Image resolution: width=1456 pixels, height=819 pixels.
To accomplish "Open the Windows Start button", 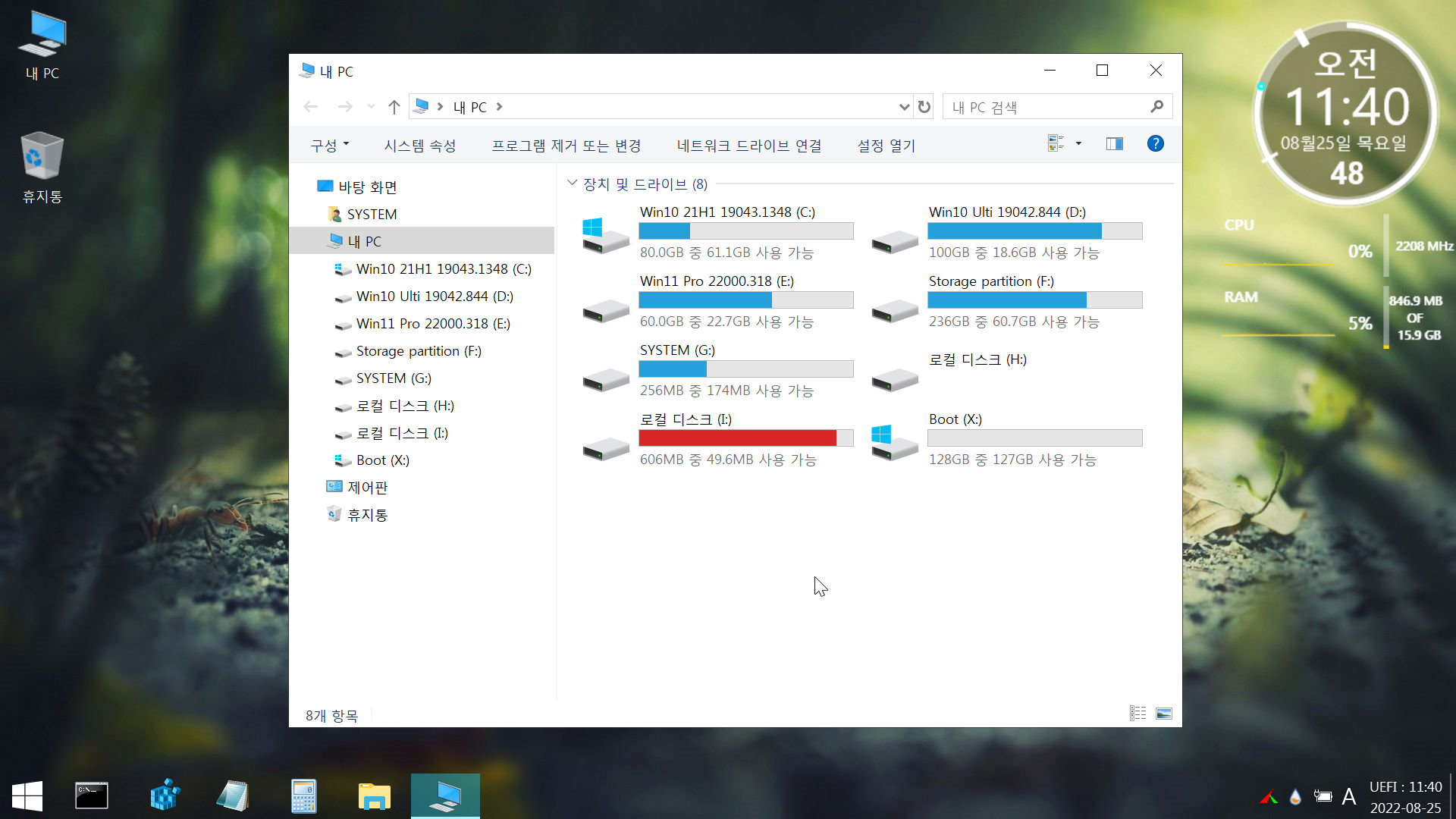I will coord(27,796).
